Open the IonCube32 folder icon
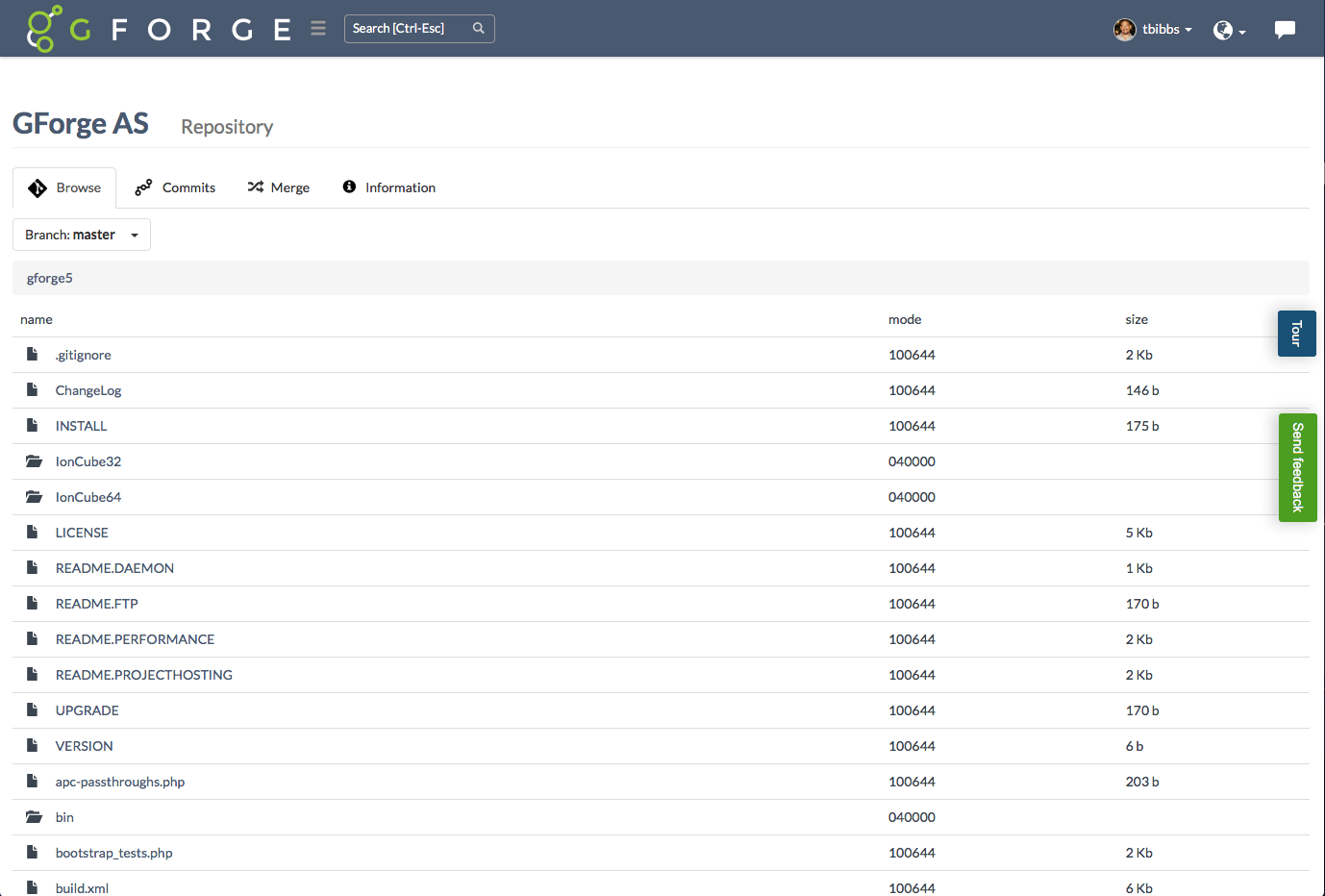 click(34, 460)
